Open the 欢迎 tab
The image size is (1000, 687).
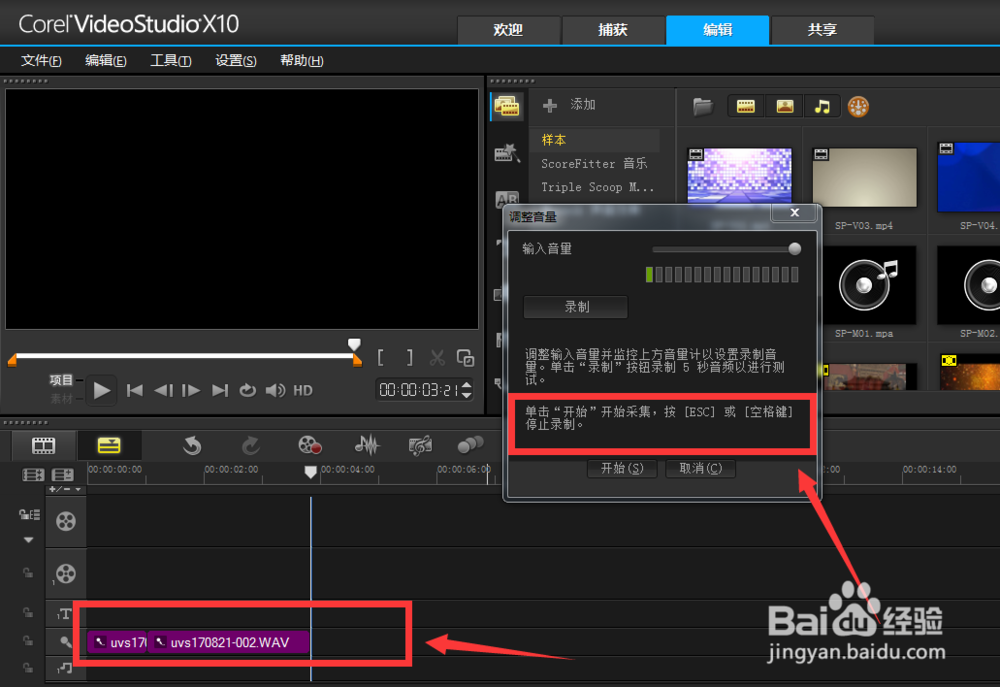pos(508,30)
